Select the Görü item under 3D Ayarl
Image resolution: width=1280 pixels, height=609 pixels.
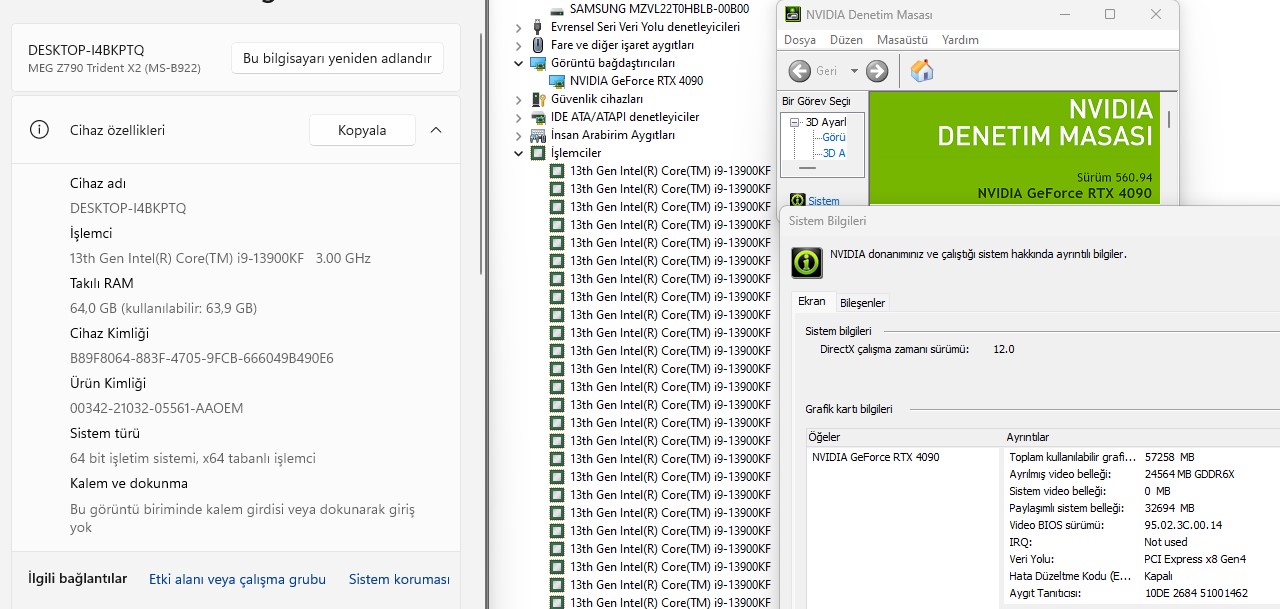point(834,137)
